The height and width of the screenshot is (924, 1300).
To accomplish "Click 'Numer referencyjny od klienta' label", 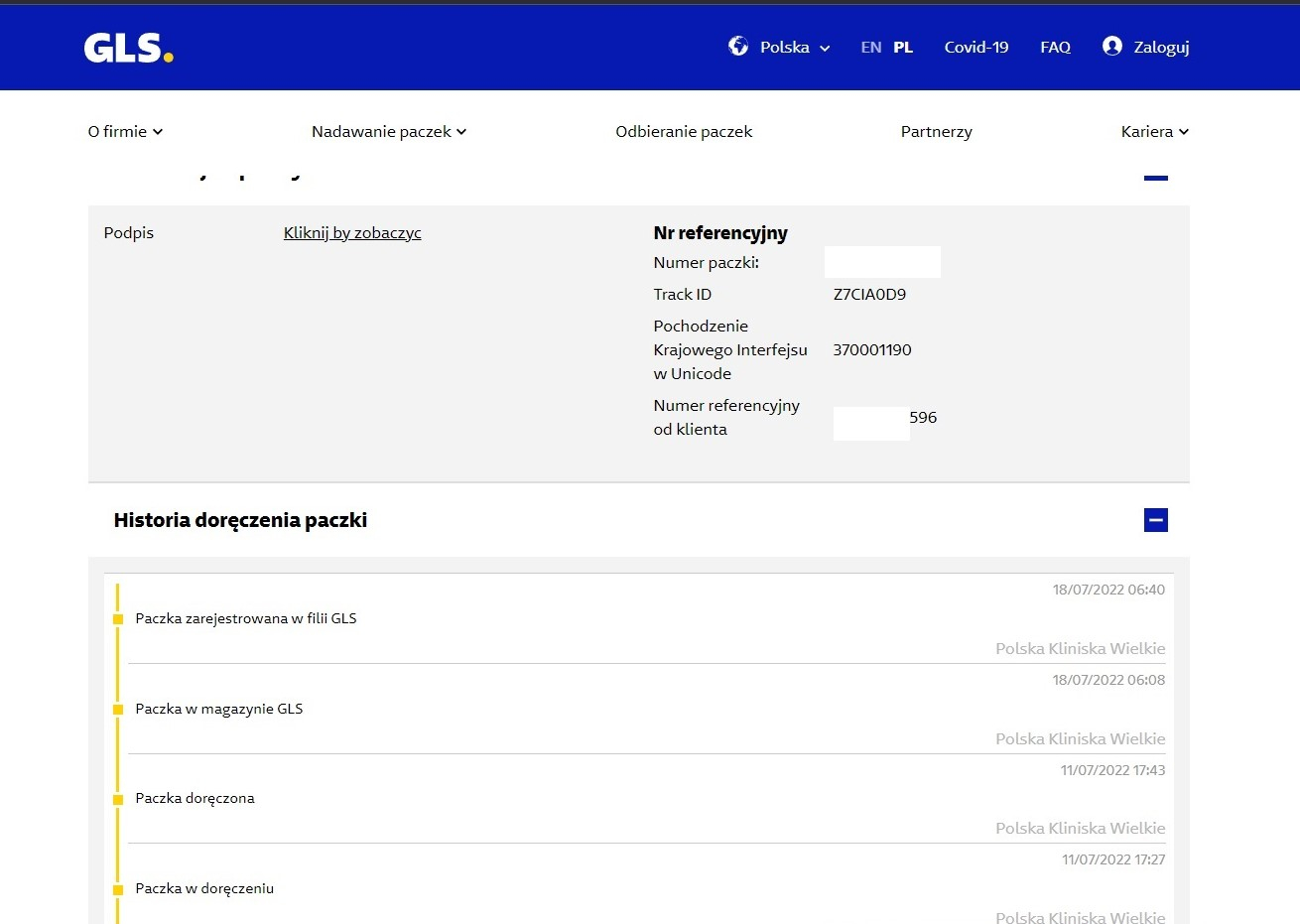I will coord(726,417).
